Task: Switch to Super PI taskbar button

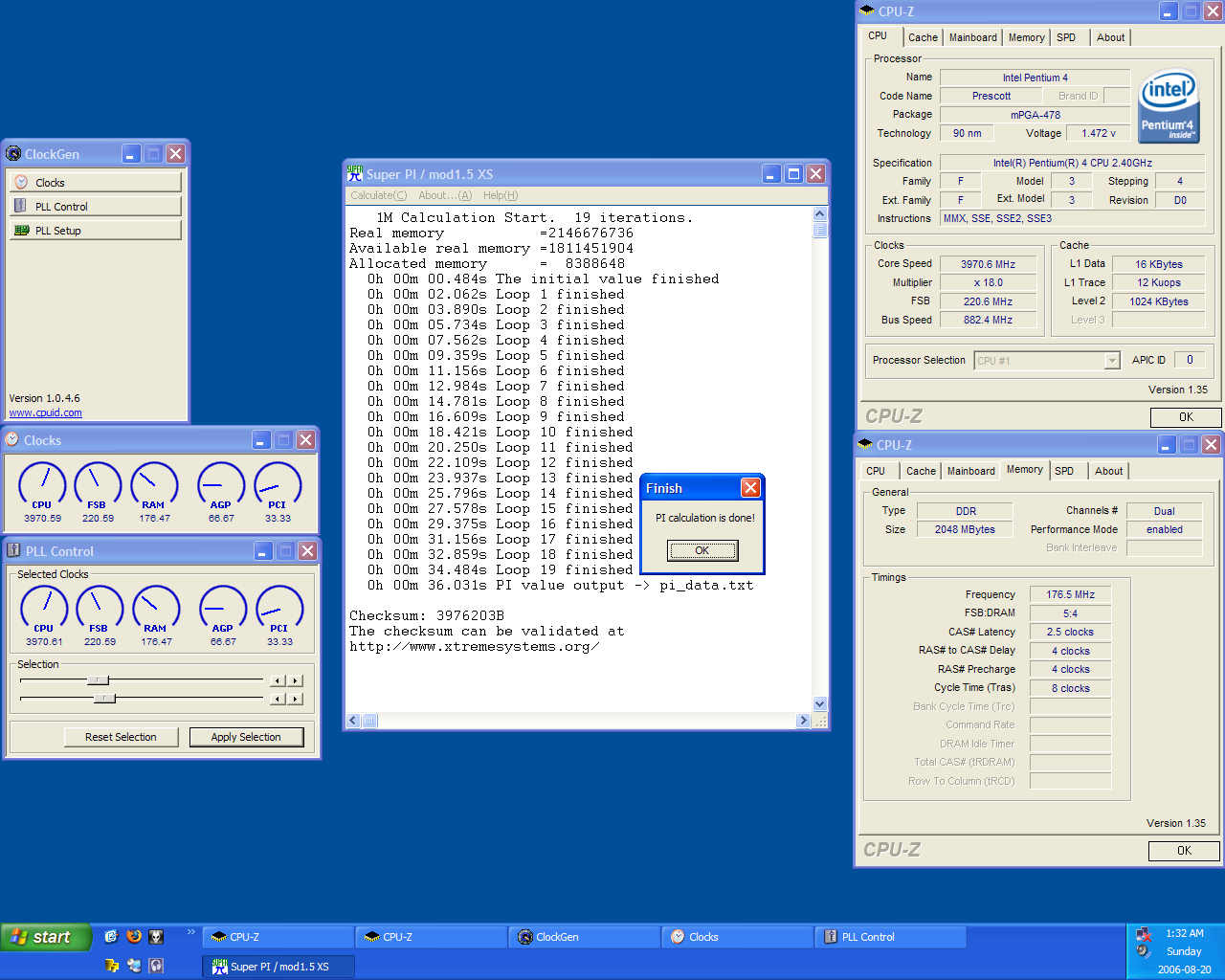Action: pyautogui.click(x=278, y=967)
